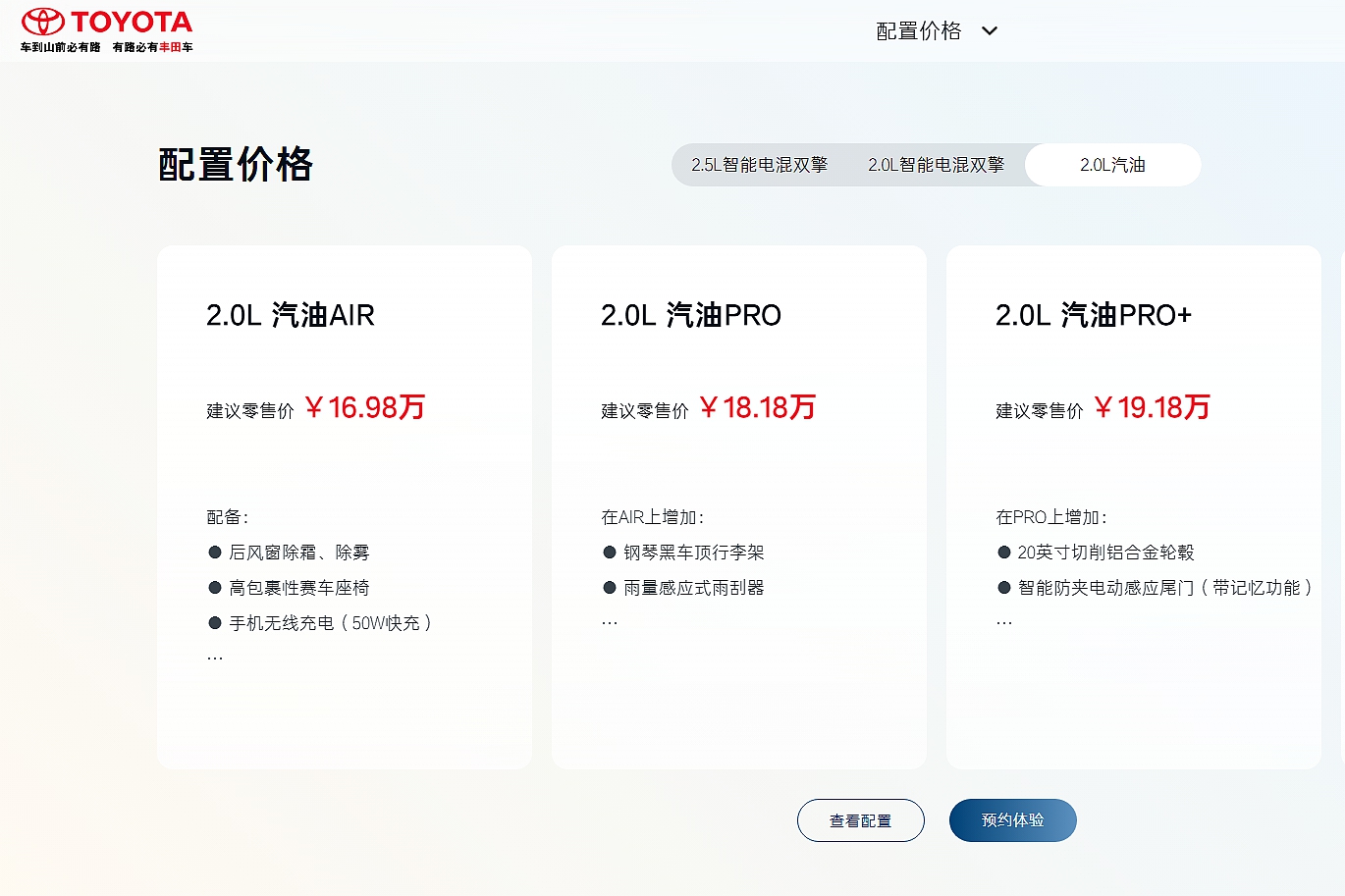
Task: Click the ¥19.18万 price
Action: click(x=1153, y=407)
